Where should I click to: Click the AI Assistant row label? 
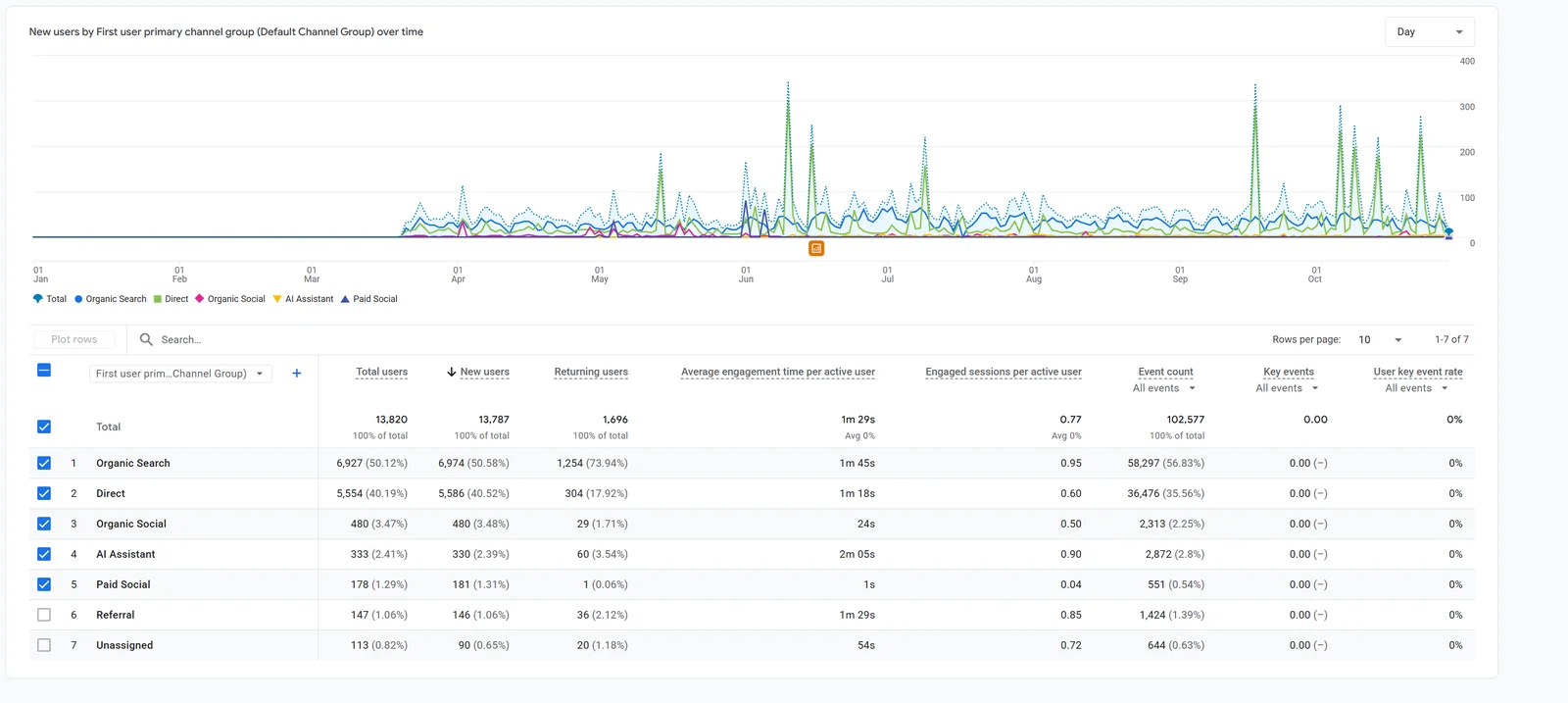(125, 554)
